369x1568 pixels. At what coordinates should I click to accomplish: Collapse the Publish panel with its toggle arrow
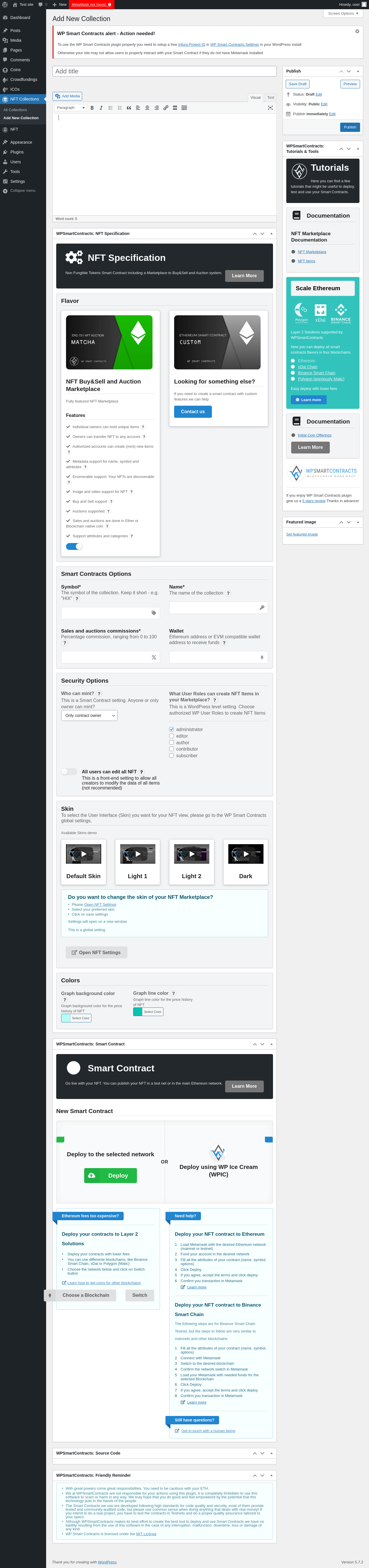click(x=357, y=71)
